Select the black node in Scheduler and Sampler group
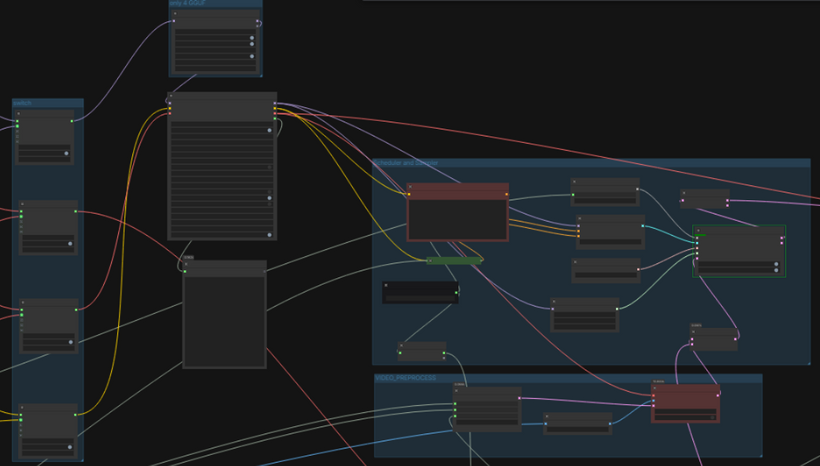The image size is (820, 466). tap(420, 292)
